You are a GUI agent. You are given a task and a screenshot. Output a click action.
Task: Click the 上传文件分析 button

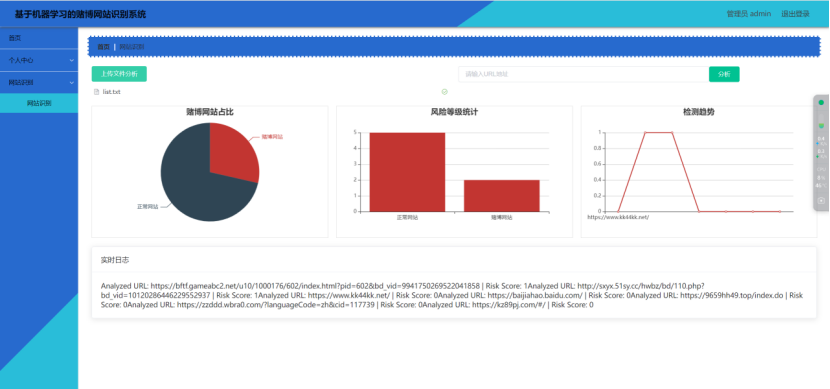click(x=119, y=74)
